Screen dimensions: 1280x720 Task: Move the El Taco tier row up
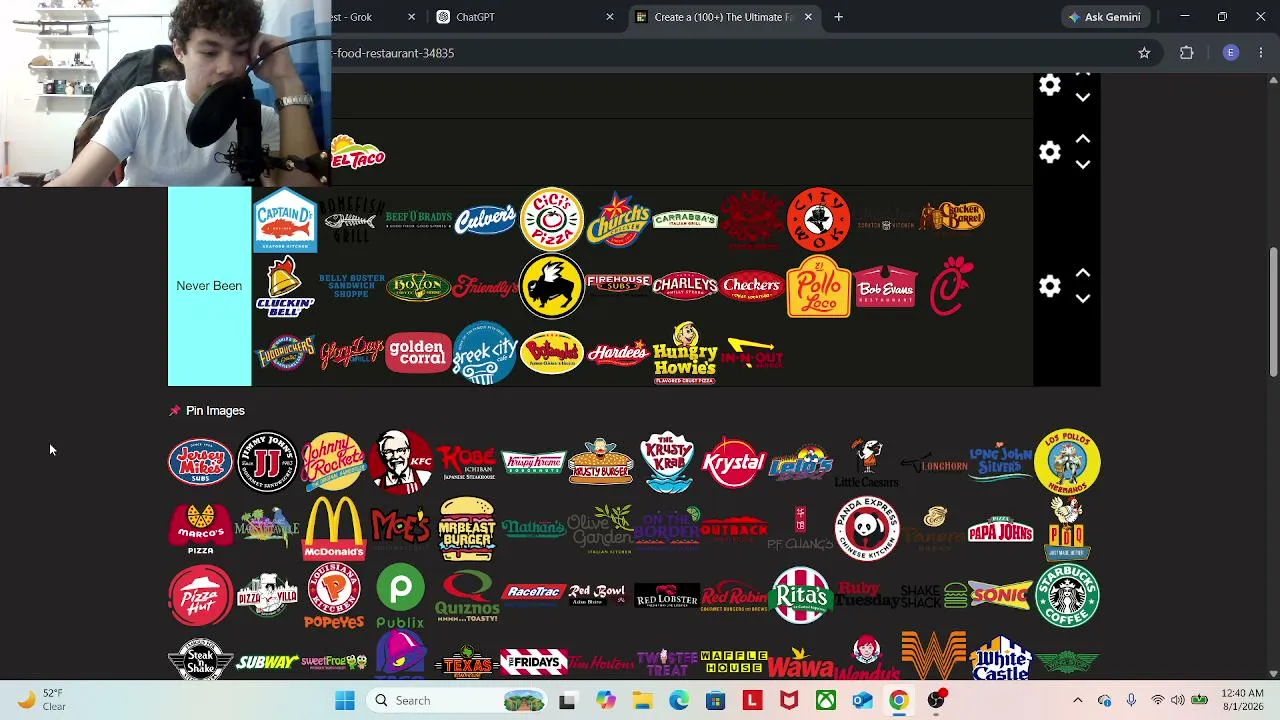(x=1082, y=139)
